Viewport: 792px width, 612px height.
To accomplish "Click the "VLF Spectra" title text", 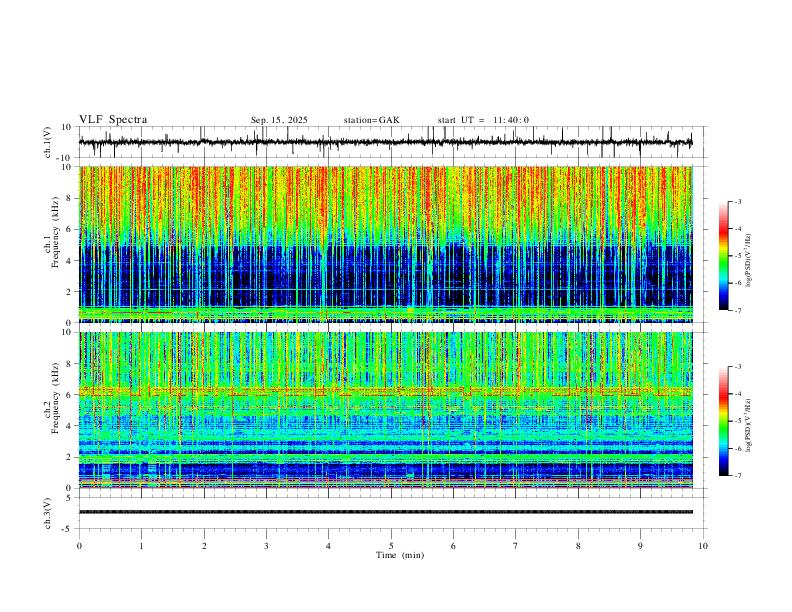I will coord(113,120).
